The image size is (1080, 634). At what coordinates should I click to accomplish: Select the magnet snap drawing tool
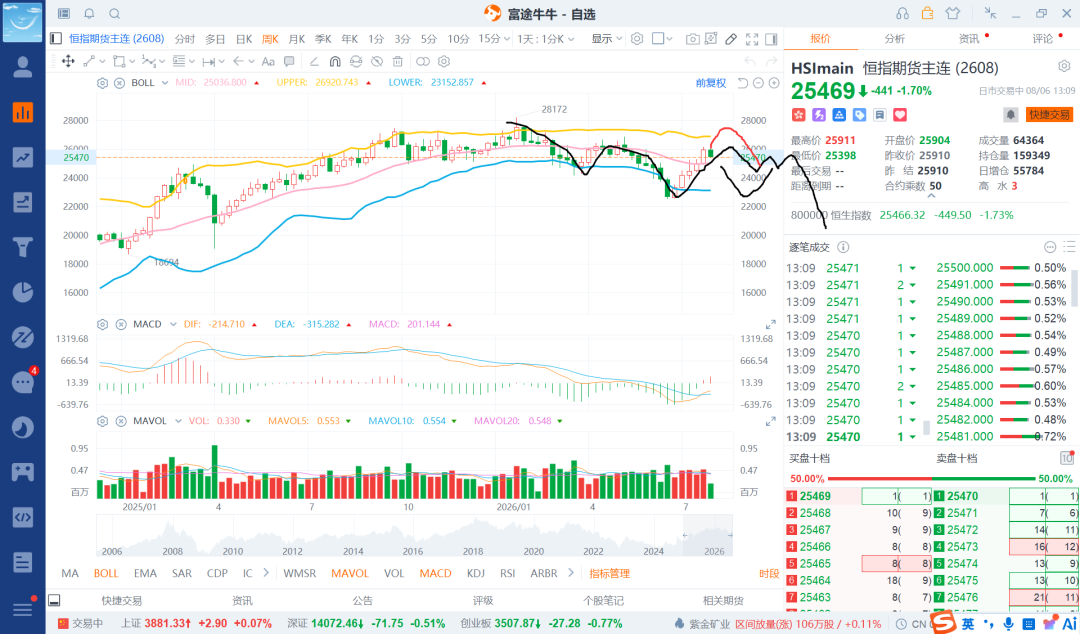coord(335,61)
